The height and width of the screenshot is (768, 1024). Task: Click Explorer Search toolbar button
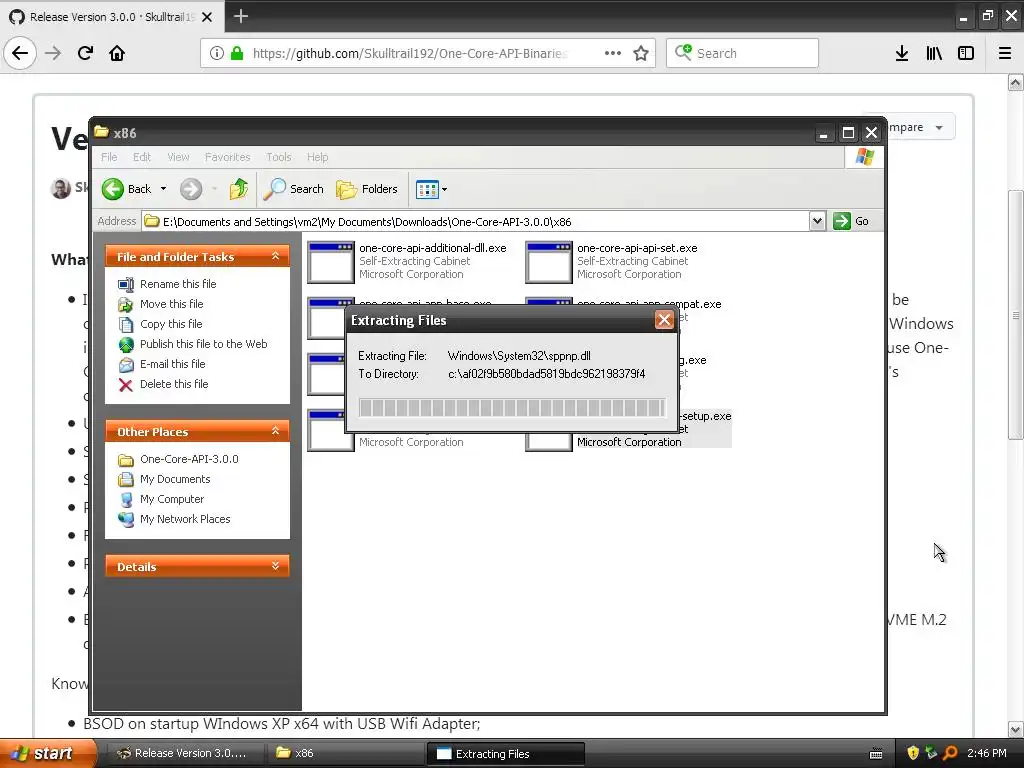point(294,189)
